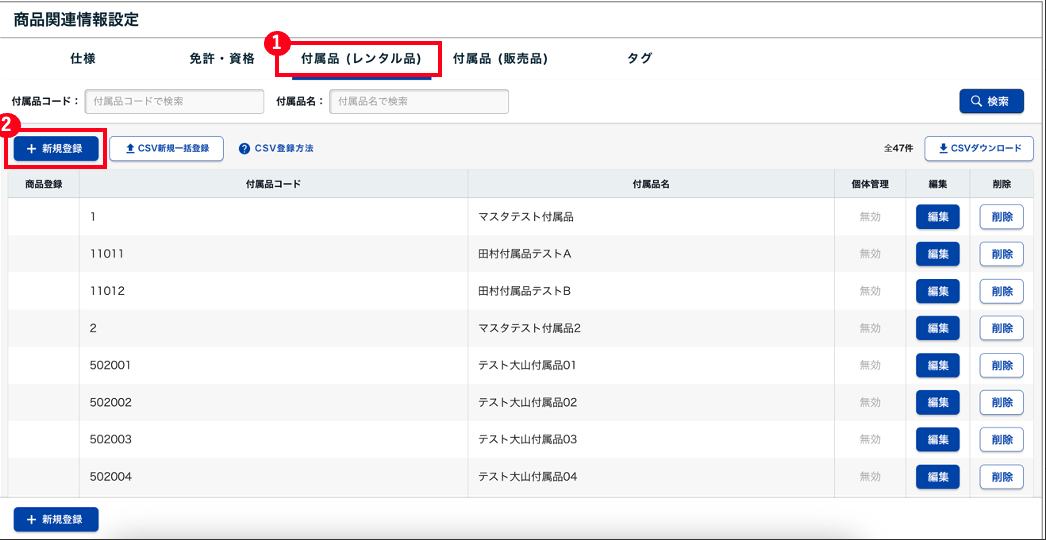
Task: Click the upload icon in the CSV新規一括登録 button
Action: [129, 149]
